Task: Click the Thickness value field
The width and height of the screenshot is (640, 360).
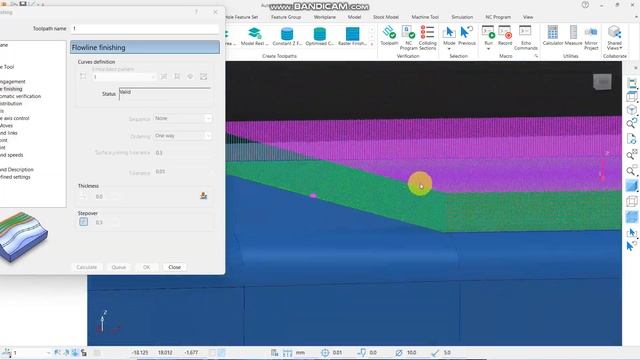Action: [x=106, y=196]
